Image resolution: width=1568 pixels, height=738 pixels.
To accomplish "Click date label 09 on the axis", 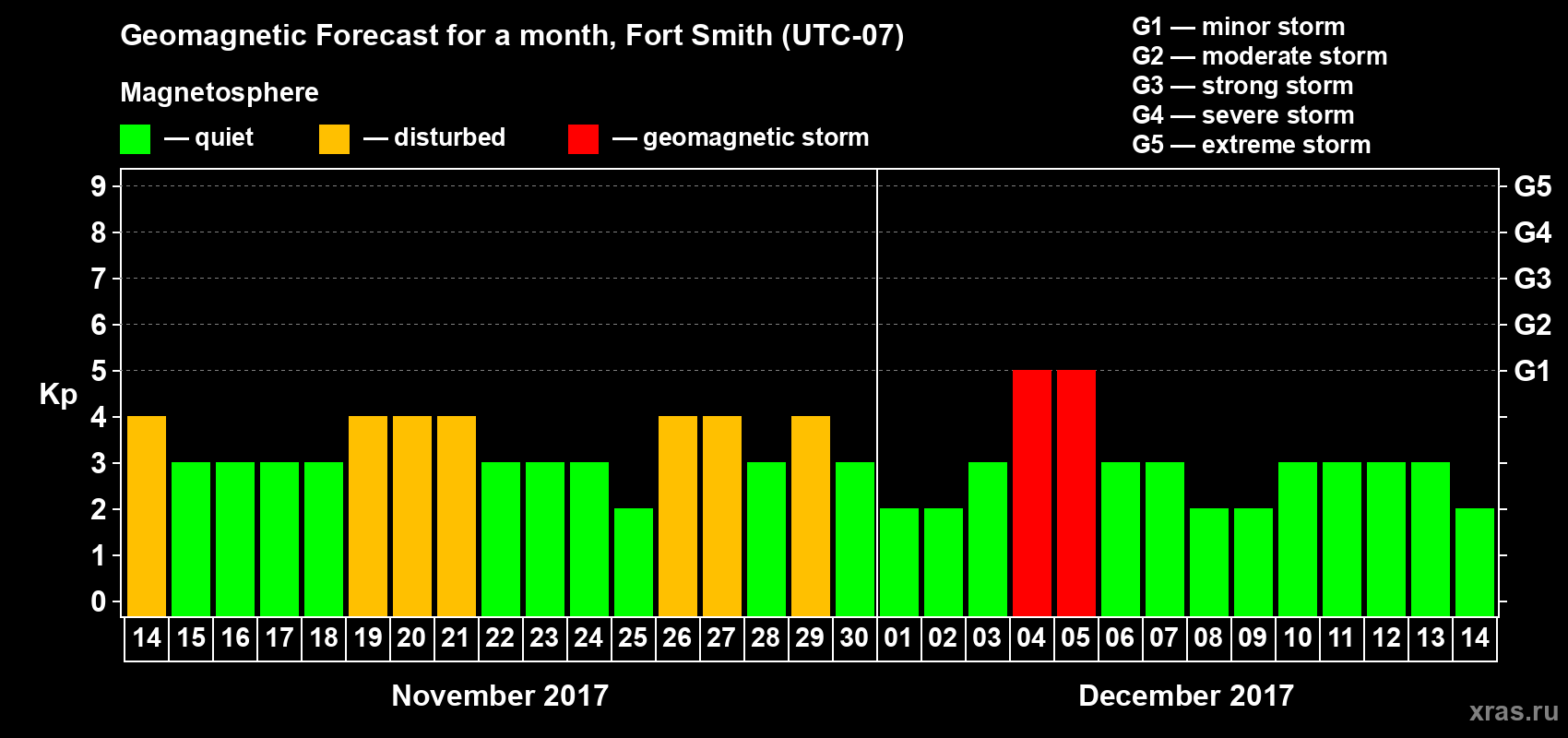I will tap(1253, 637).
